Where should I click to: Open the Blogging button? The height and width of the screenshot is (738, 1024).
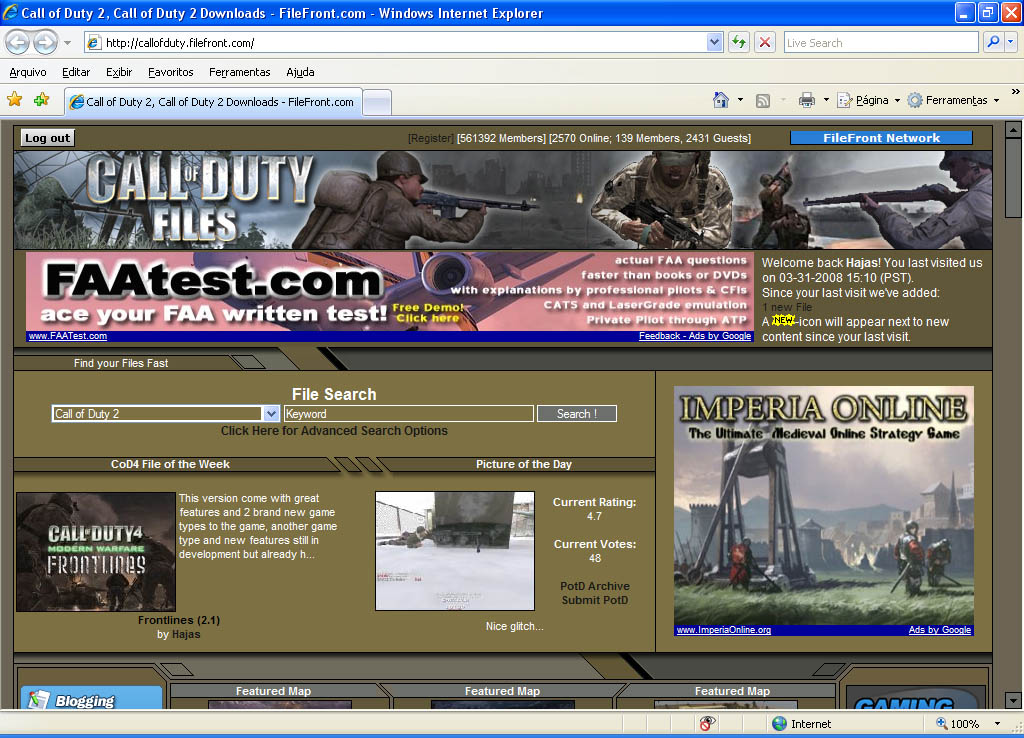(91, 698)
